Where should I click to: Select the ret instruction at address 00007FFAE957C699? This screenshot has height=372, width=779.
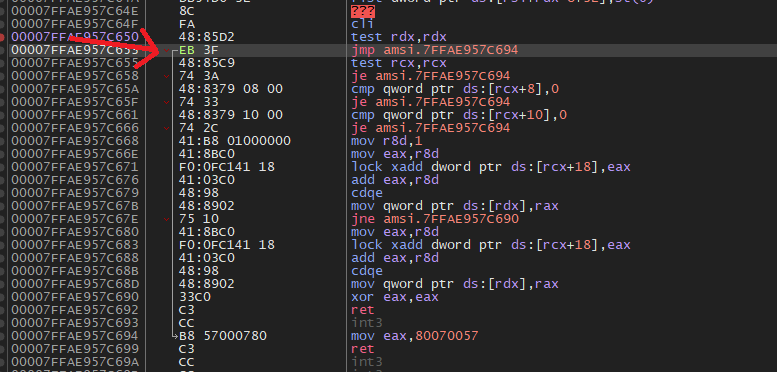click(x=363, y=349)
